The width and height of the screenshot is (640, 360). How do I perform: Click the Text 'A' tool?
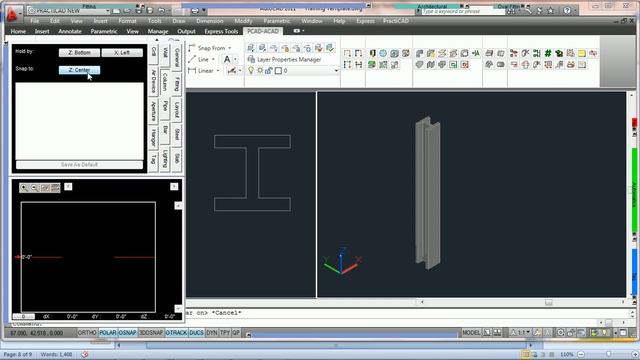click(227, 60)
